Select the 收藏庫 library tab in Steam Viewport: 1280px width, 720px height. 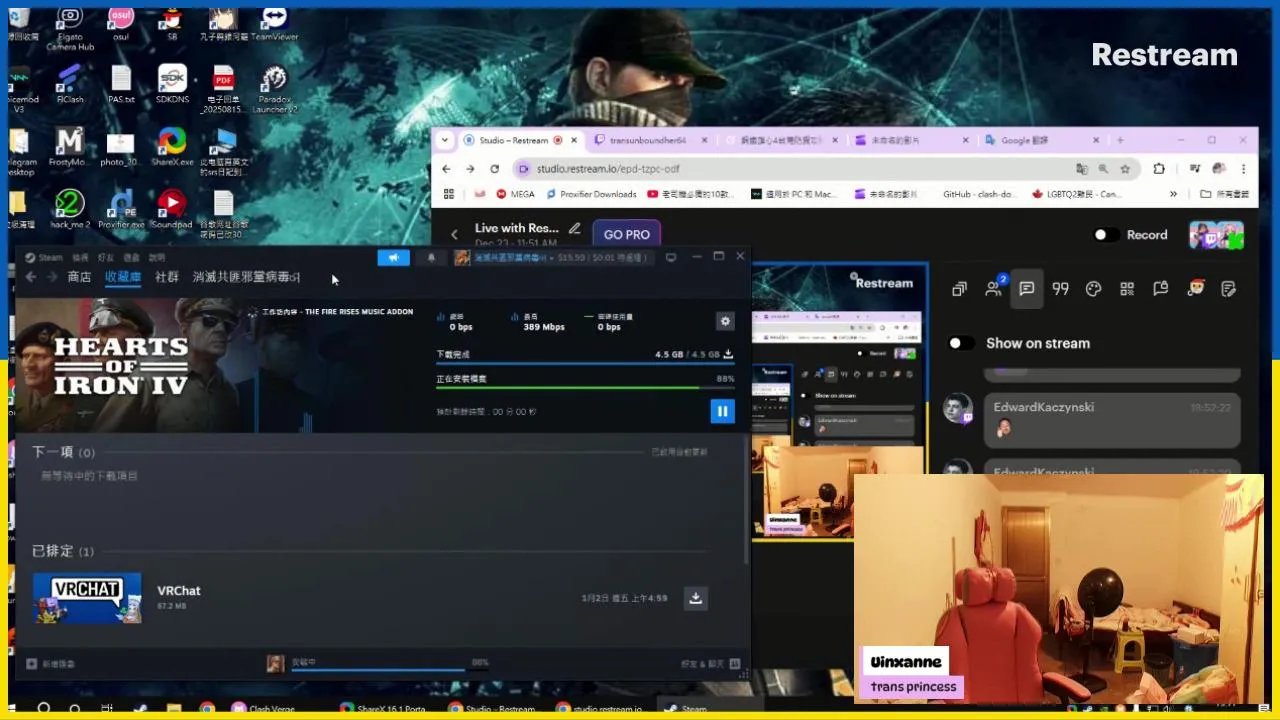tap(123, 277)
